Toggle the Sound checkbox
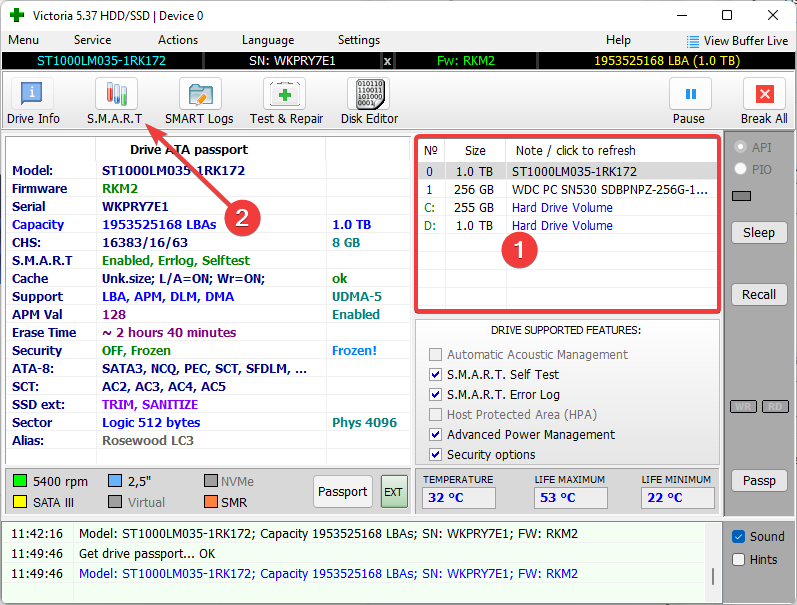Image resolution: width=797 pixels, height=605 pixels. point(739,536)
